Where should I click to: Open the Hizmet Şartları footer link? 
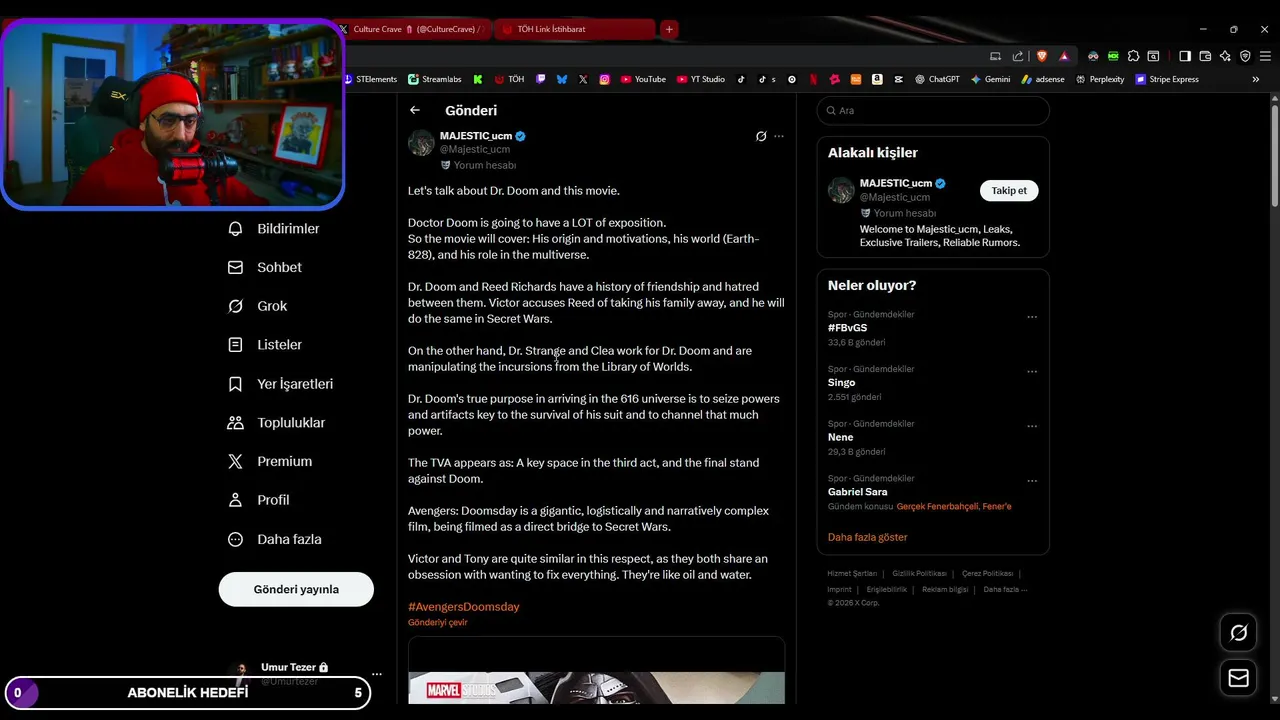[x=852, y=574]
